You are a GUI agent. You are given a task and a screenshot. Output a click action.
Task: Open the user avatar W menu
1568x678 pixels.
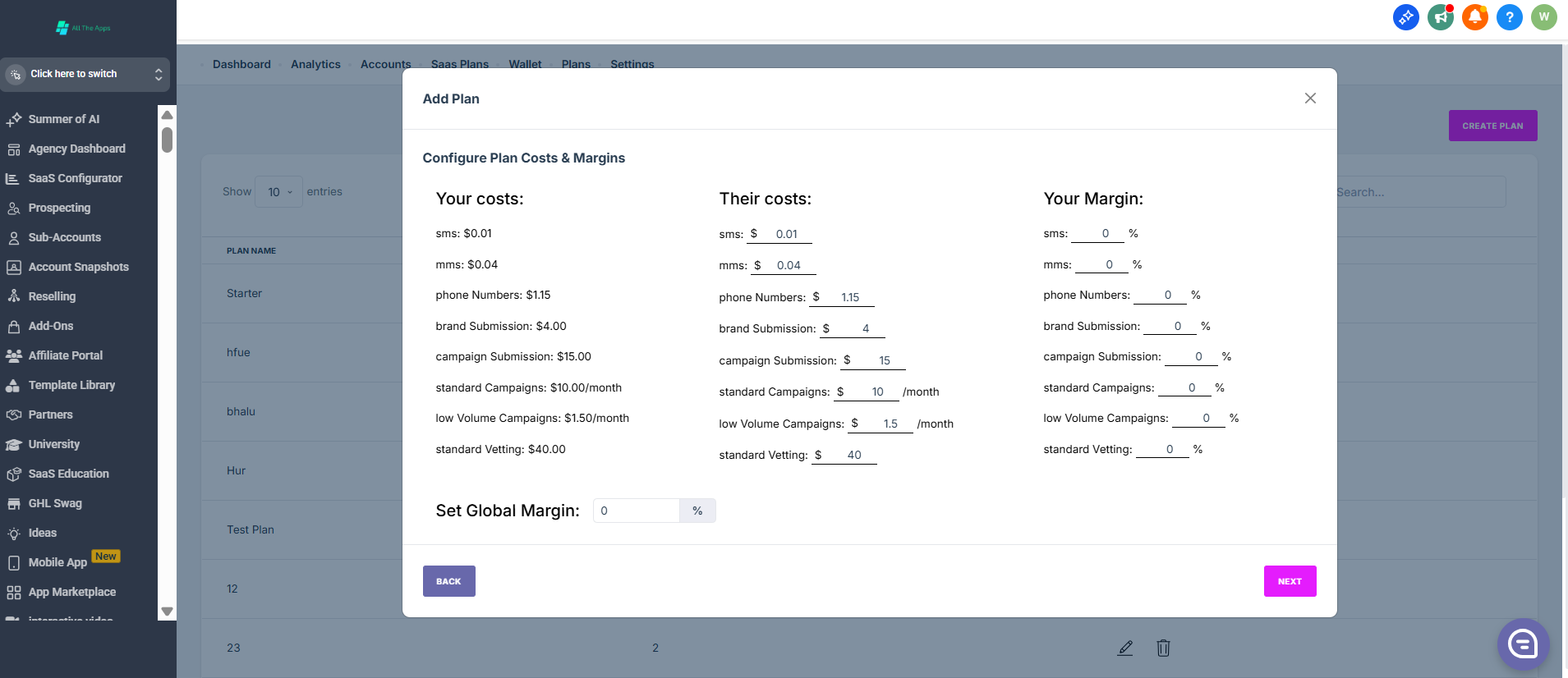pyautogui.click(x=1544, y=16)
